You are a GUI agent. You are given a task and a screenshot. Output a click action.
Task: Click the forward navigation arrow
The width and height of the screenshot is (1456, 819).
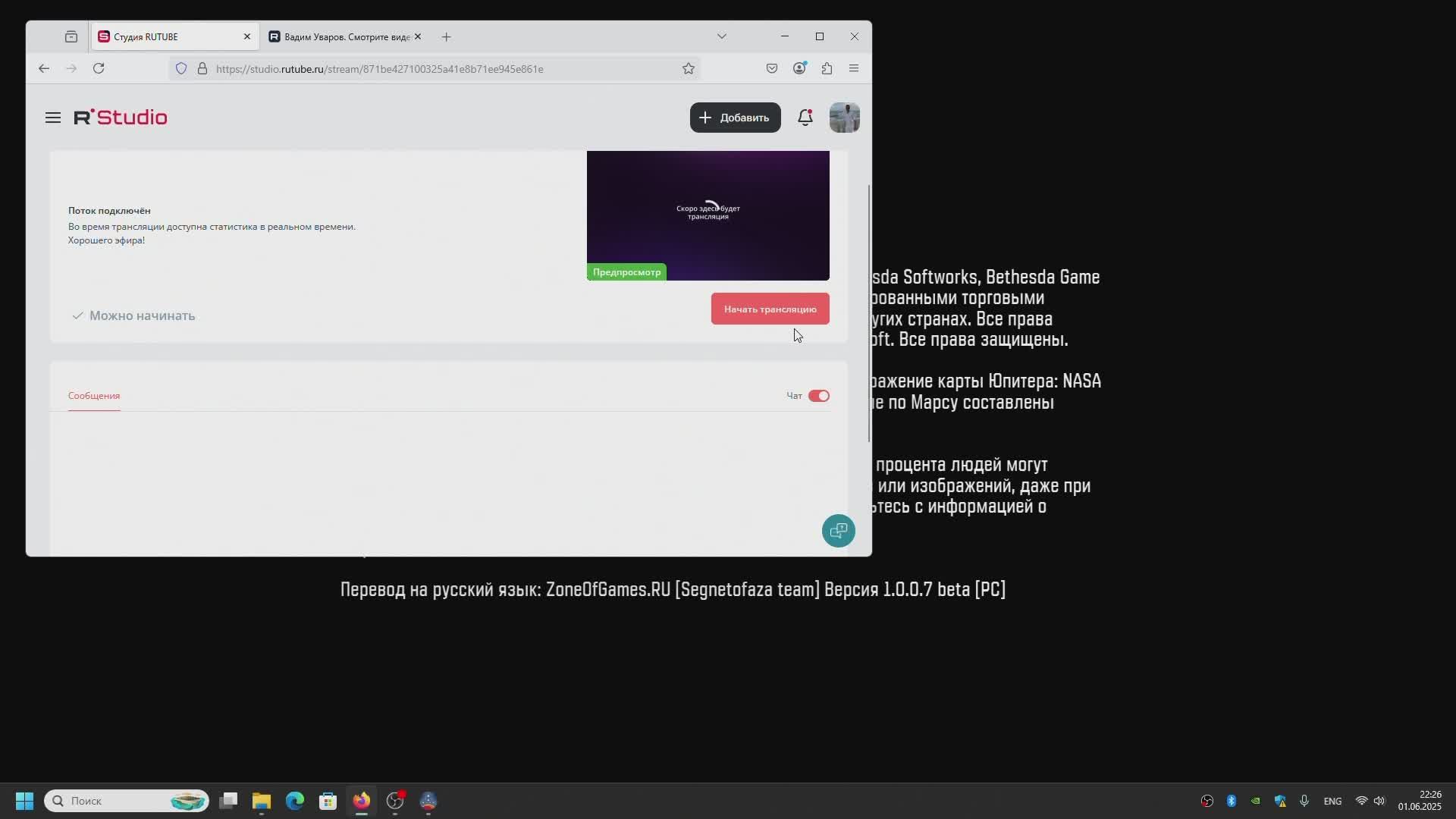click(x=71, y=68)
